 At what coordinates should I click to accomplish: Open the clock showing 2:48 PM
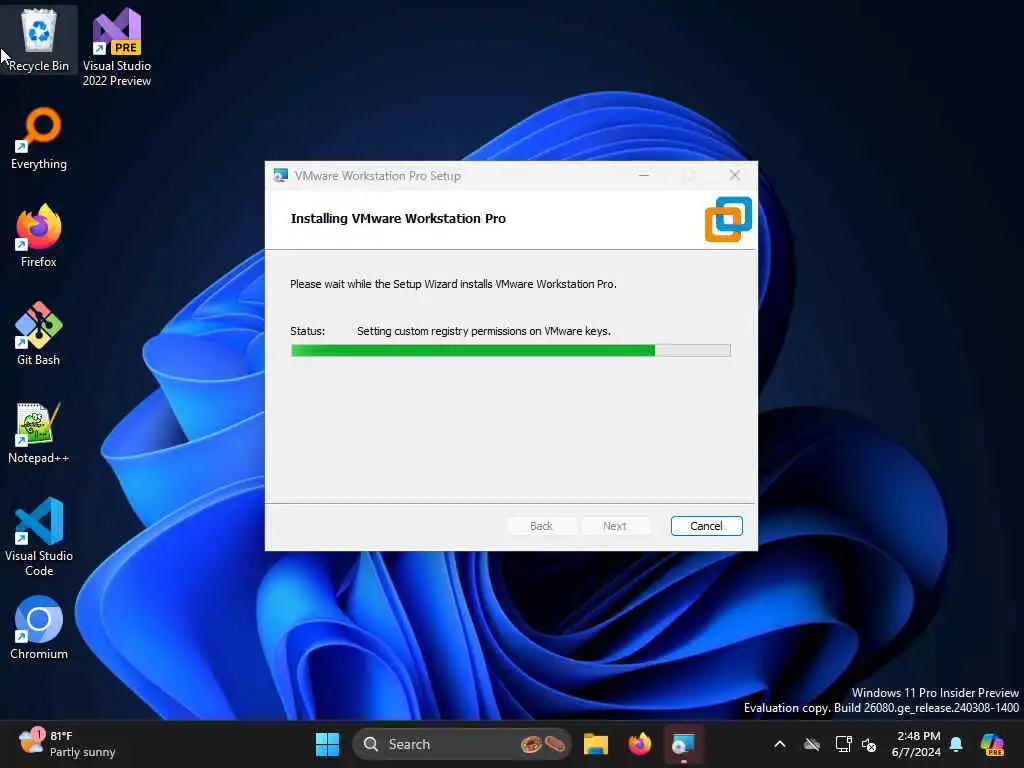click(916, 744)
